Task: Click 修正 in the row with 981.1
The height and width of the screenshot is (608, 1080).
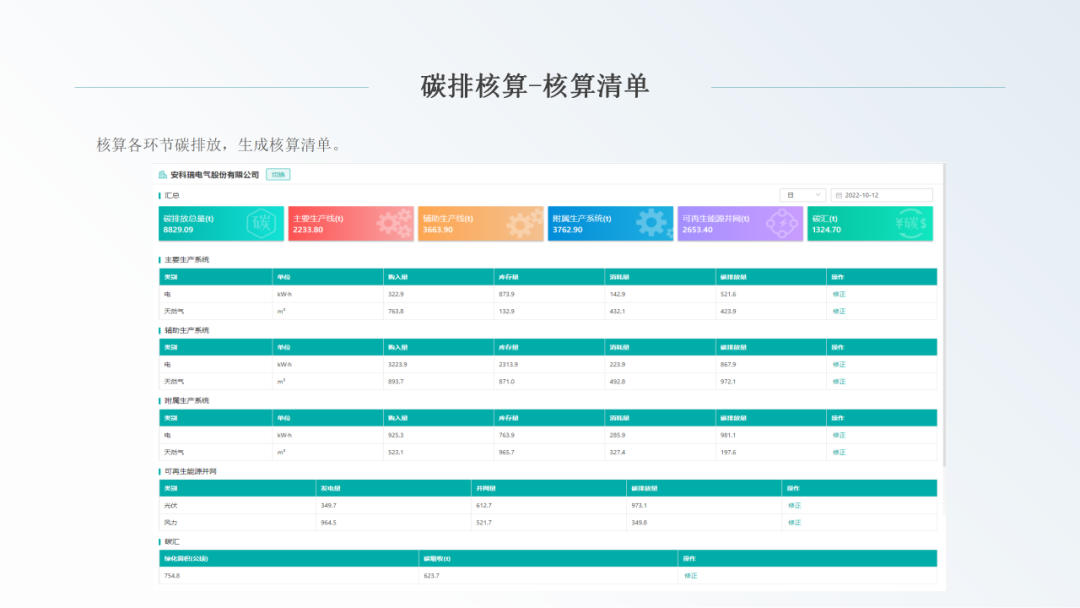Action: pos(839,435)
